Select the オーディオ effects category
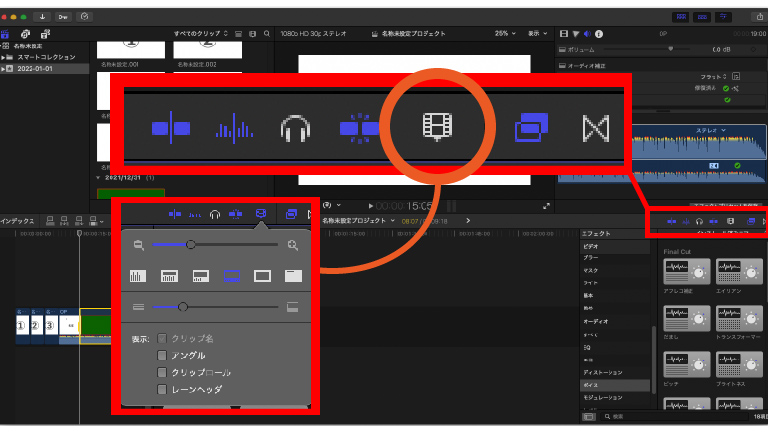 click(615, 321)
